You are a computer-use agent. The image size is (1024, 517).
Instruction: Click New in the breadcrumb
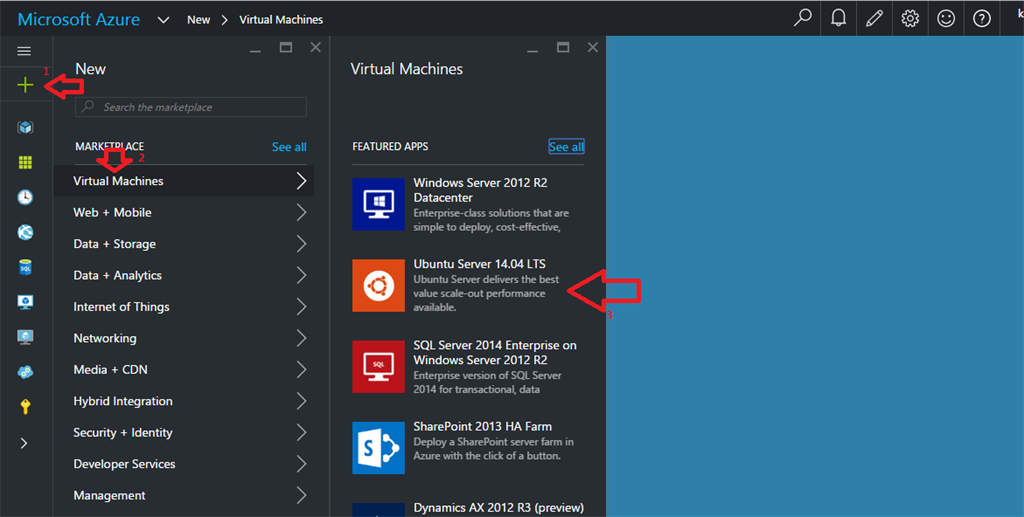point(199,20)
